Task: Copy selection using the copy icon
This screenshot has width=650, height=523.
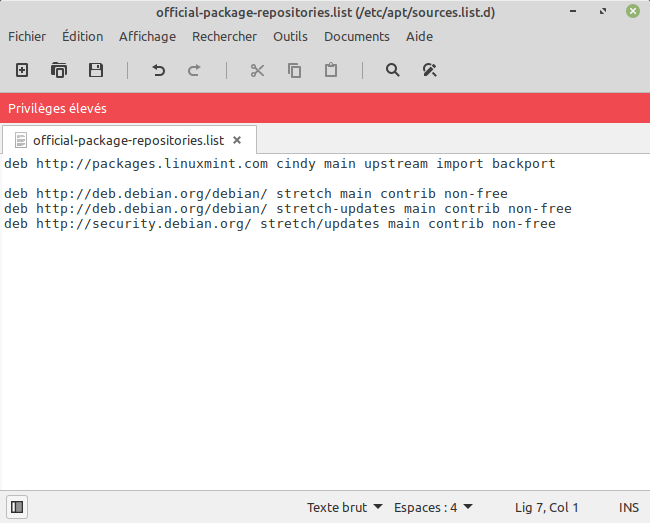Action: pos(294,70)
